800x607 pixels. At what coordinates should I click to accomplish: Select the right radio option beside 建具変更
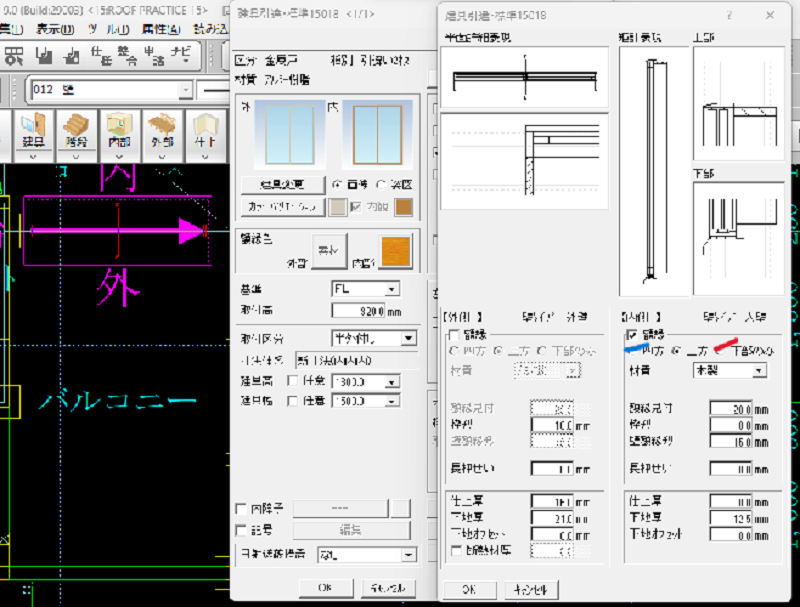tap(381, 185)
